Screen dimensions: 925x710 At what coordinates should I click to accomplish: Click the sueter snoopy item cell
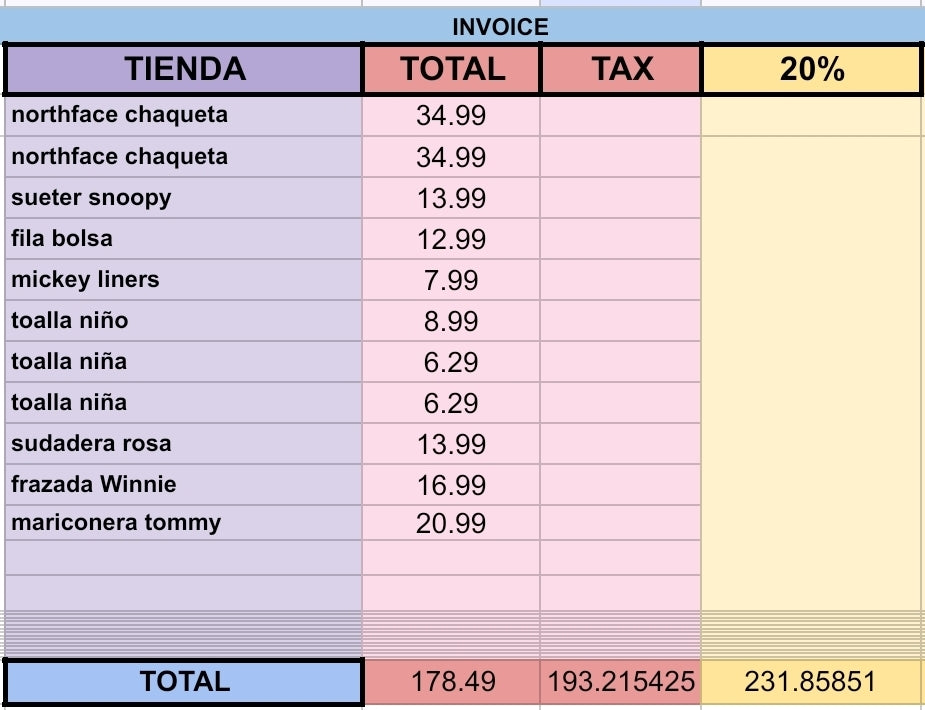coord(184,198)
